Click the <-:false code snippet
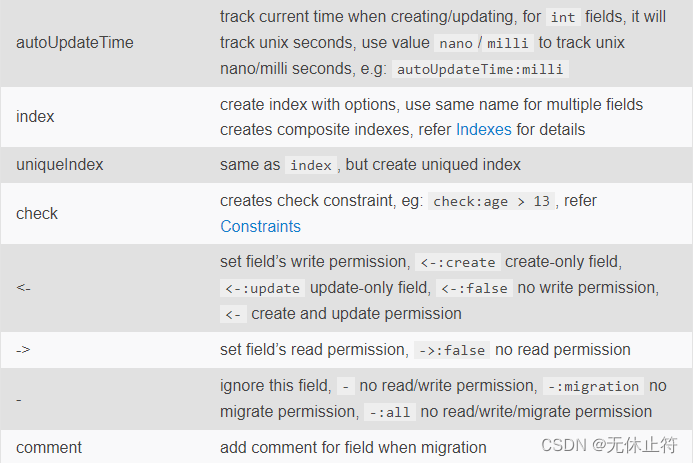The image size is (693, 463). (x=474, y=288)
